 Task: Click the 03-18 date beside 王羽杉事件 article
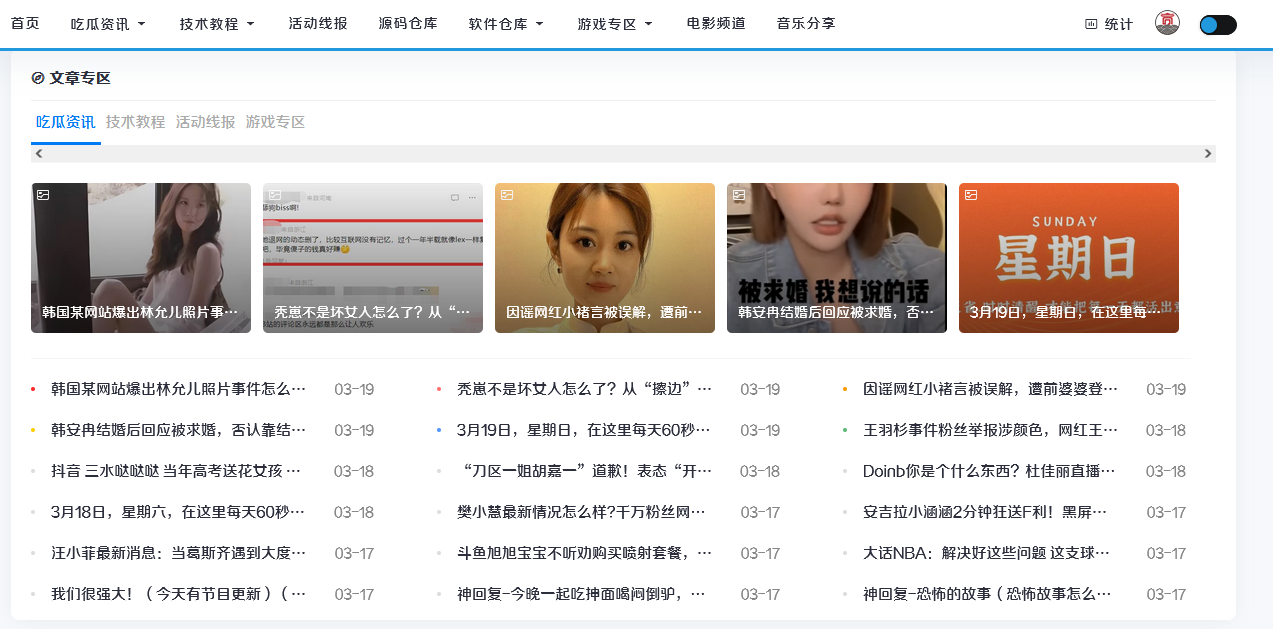1166,430
